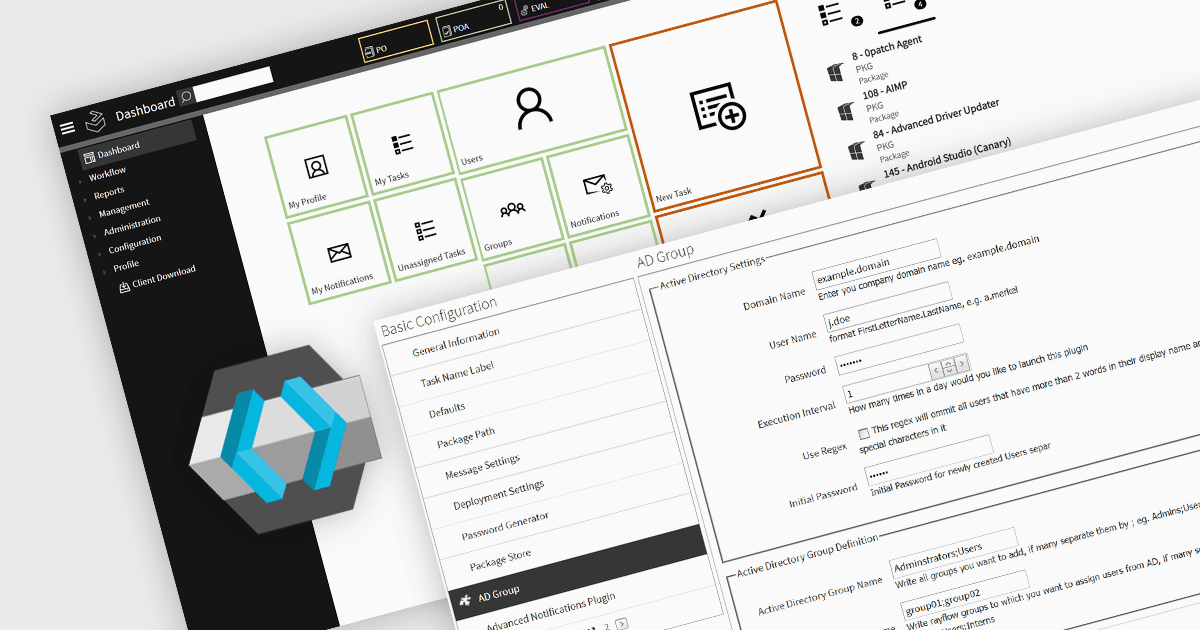Image resolution: width=1200 pixels, height=630 pixels.
Task: Click the Client Download icon in sidebar
Action: pos(124,288)
